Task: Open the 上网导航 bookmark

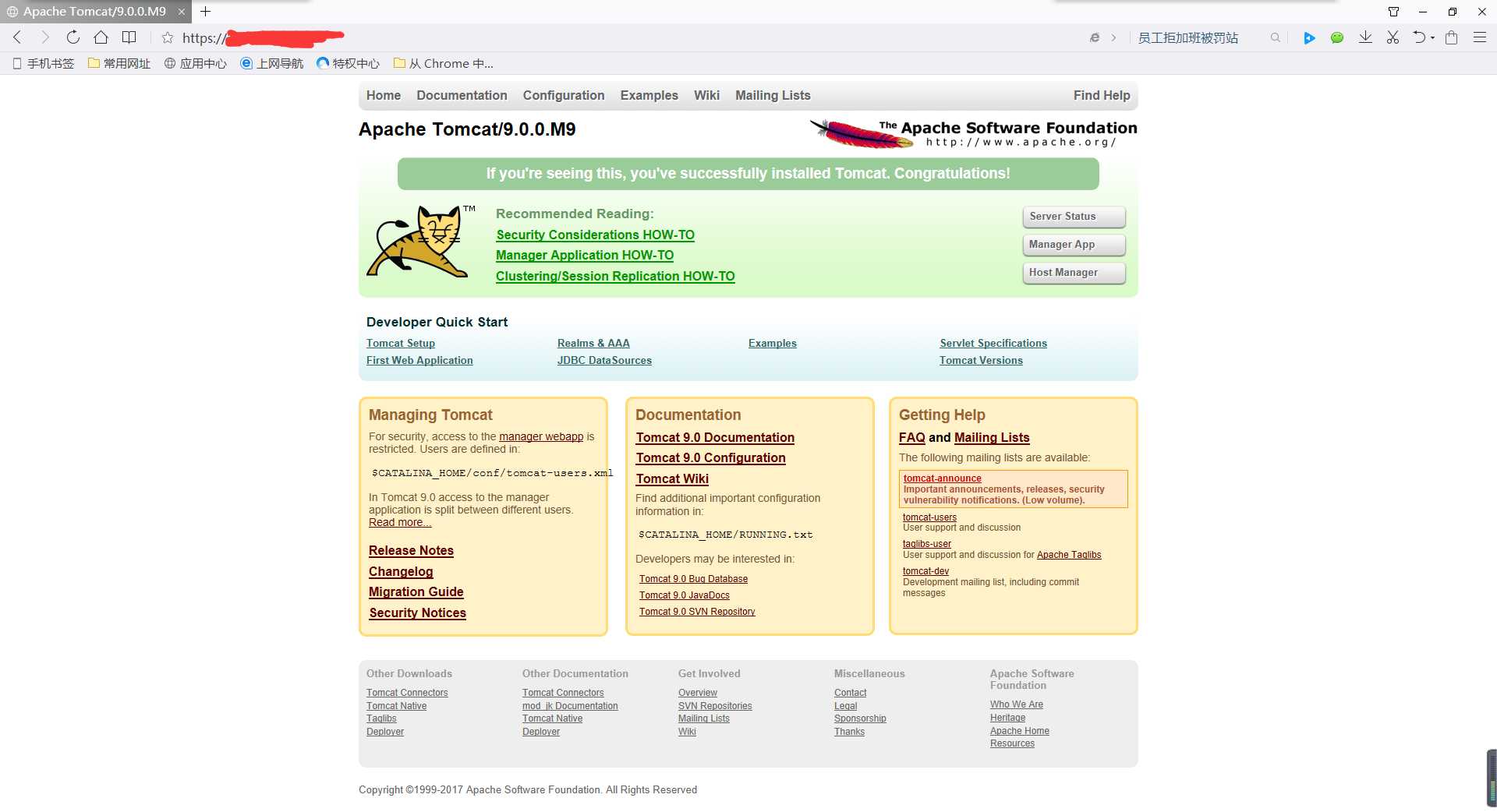Action: (x=272, y=64)
